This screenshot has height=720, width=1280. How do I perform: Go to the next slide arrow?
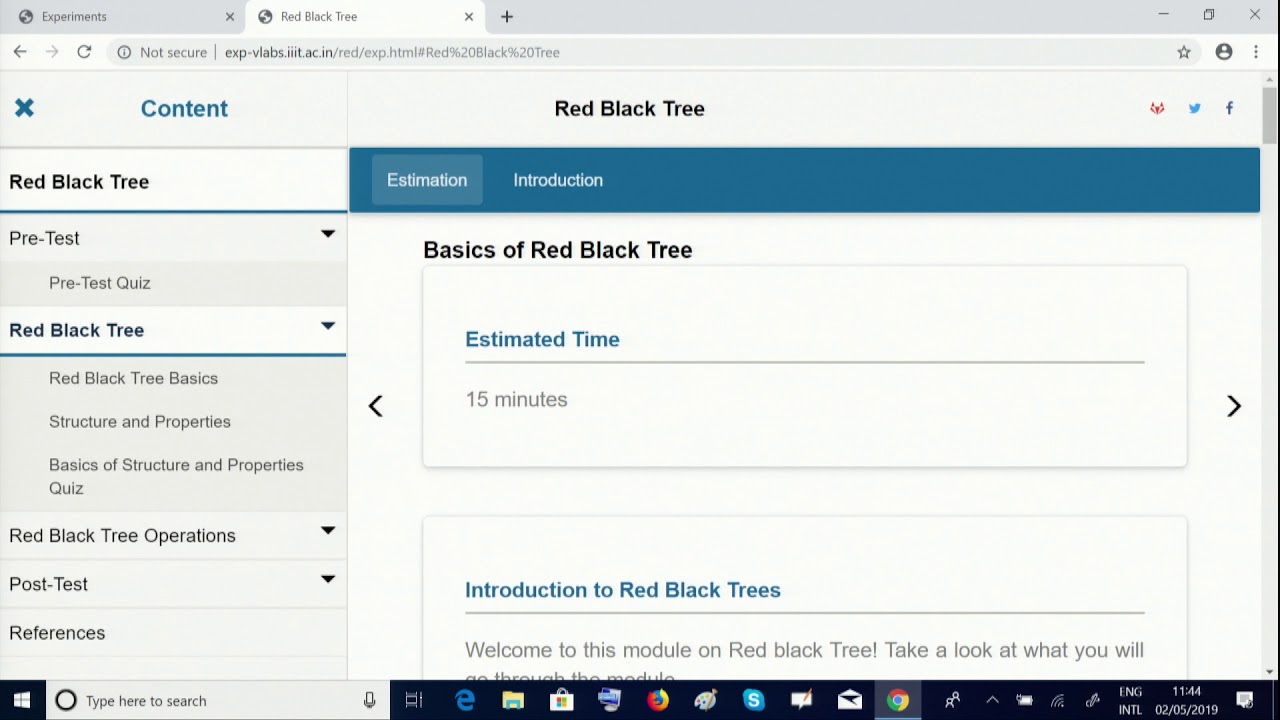pos(1234,406)
